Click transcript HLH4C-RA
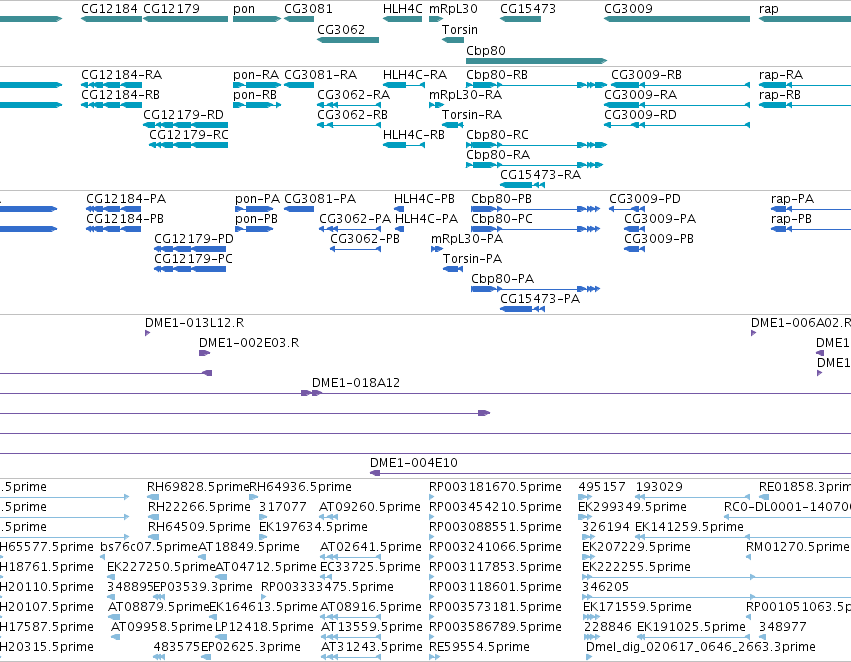 [x=415, y=74]
